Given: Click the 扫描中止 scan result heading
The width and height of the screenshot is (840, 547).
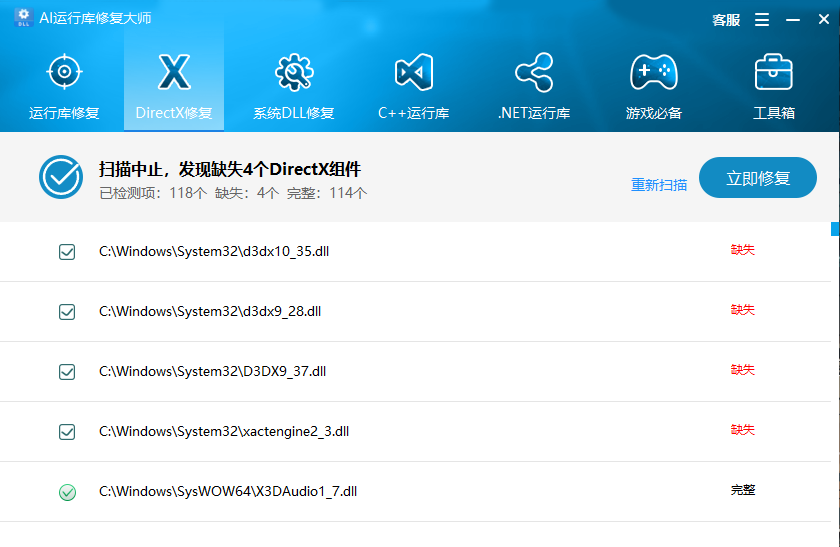Looking at the screenshot, I should tap(229, 169).
